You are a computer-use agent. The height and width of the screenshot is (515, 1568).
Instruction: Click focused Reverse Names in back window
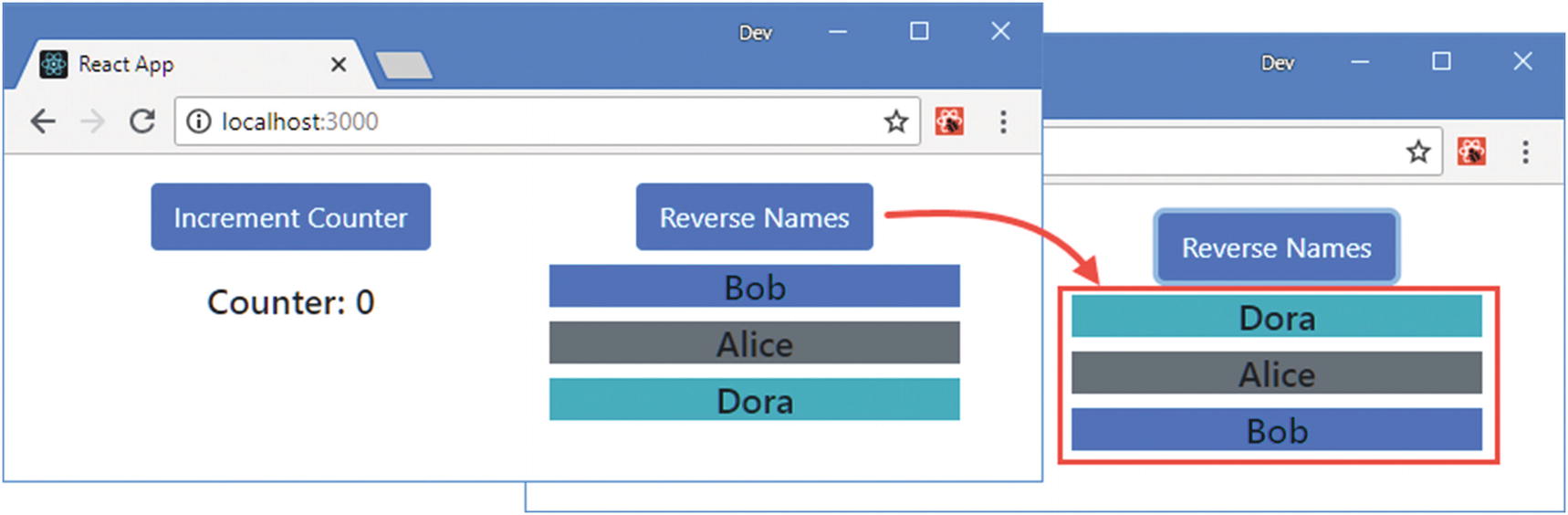[x=1276, y=247]
